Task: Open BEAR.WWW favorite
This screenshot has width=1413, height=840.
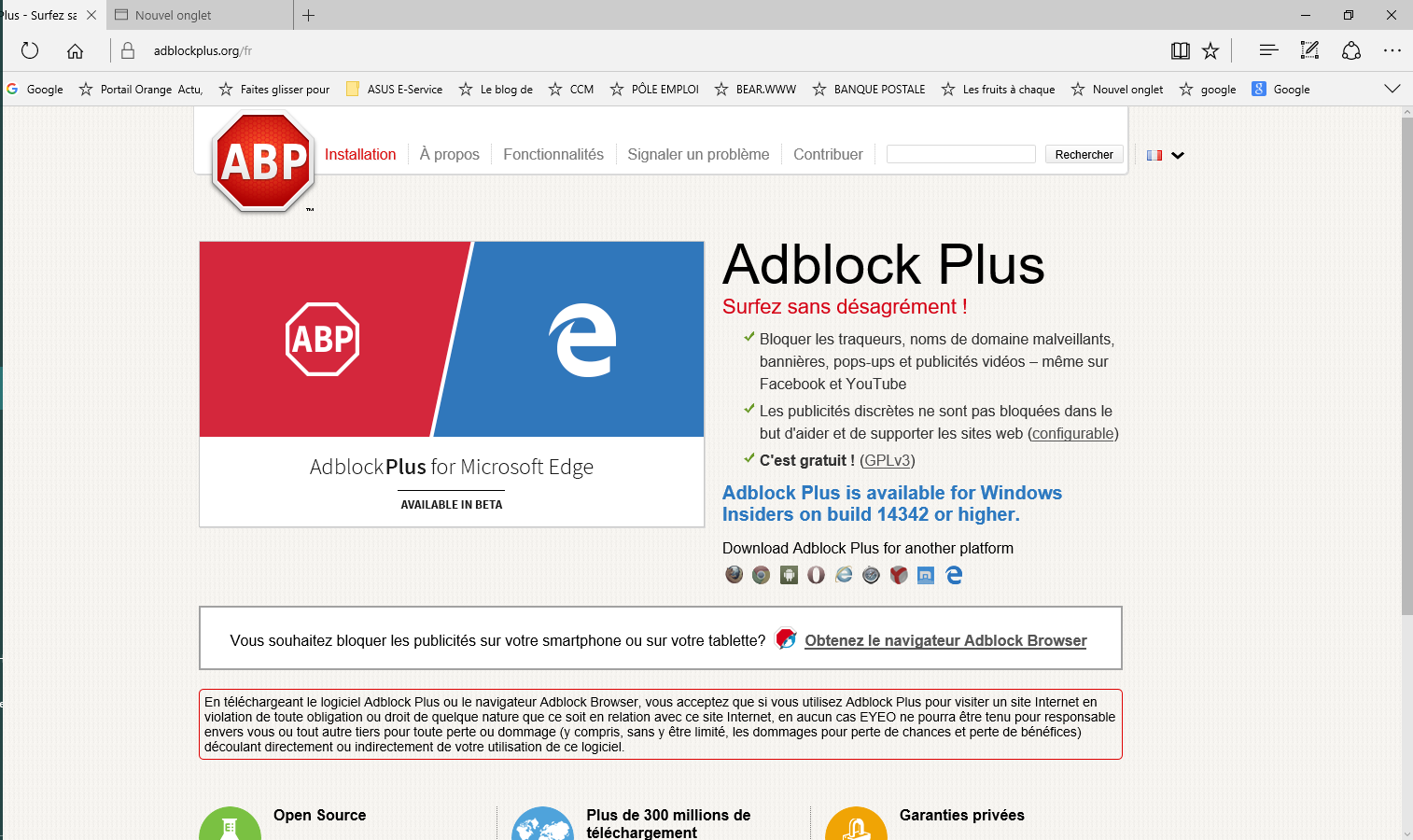Action: tap(756, 90)
